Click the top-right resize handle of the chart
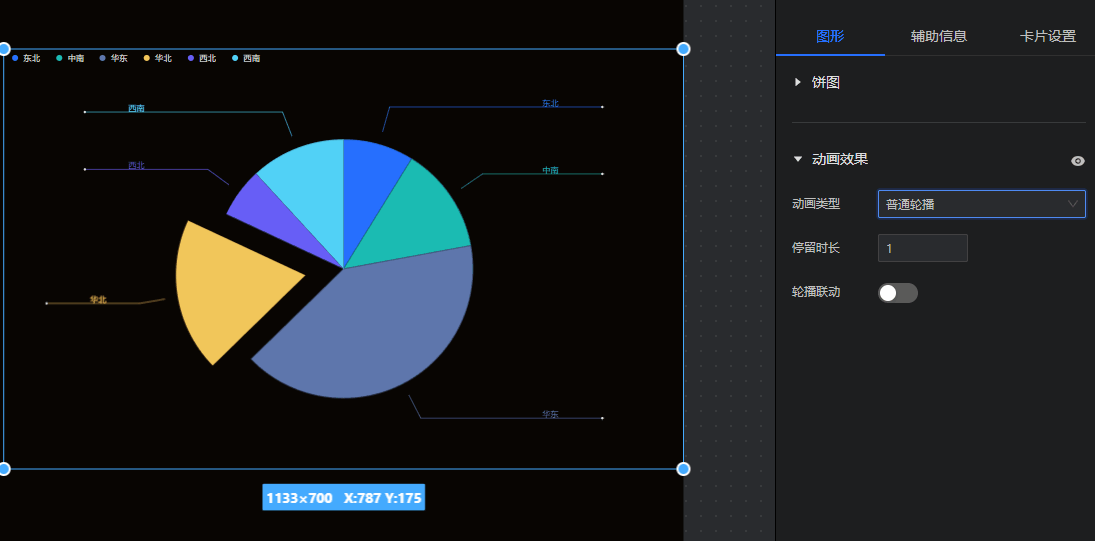Image resolution: width=1095 pixels, height=541 pixels. (x=683, y=49)
